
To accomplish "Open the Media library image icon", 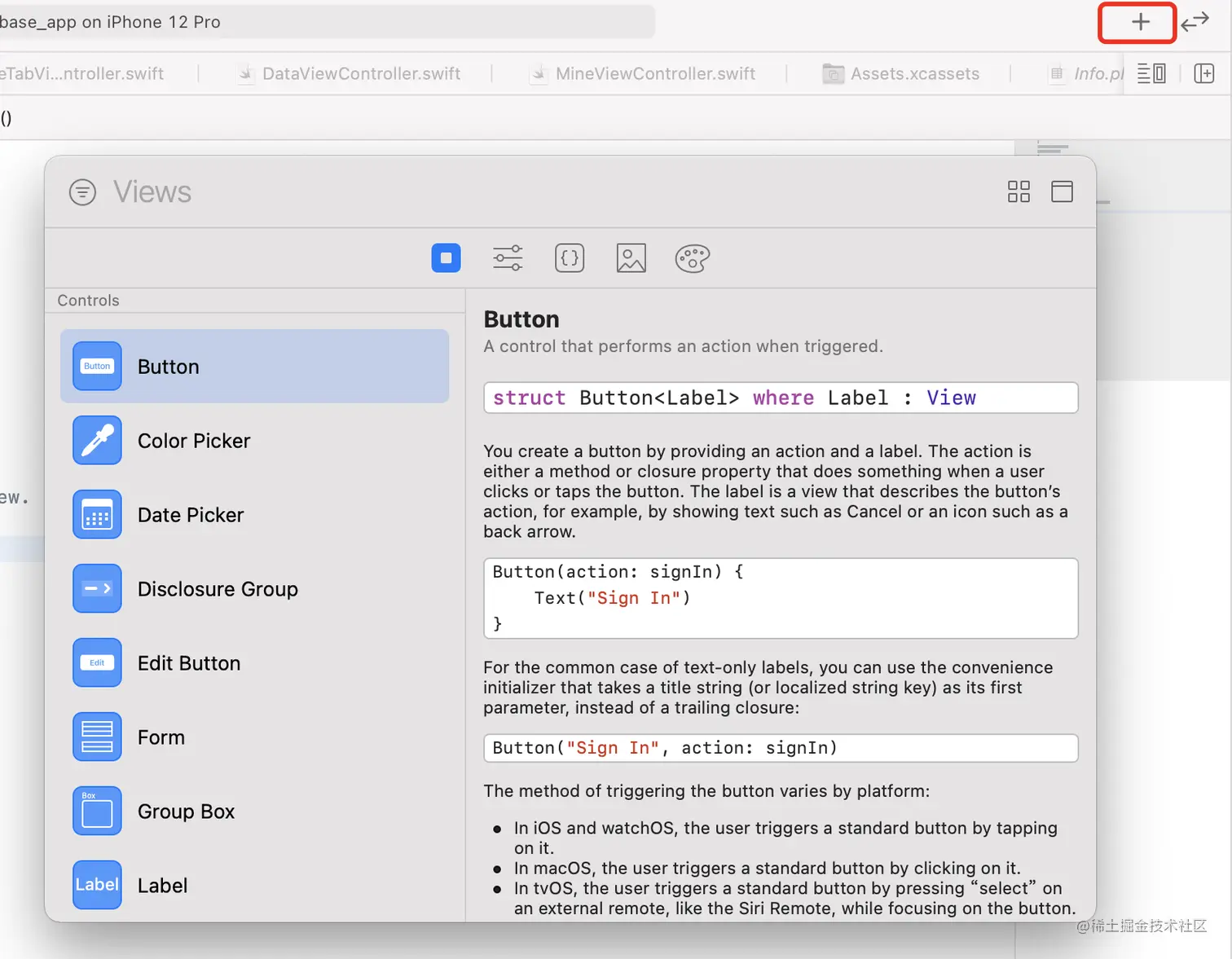I will [631, 258].
